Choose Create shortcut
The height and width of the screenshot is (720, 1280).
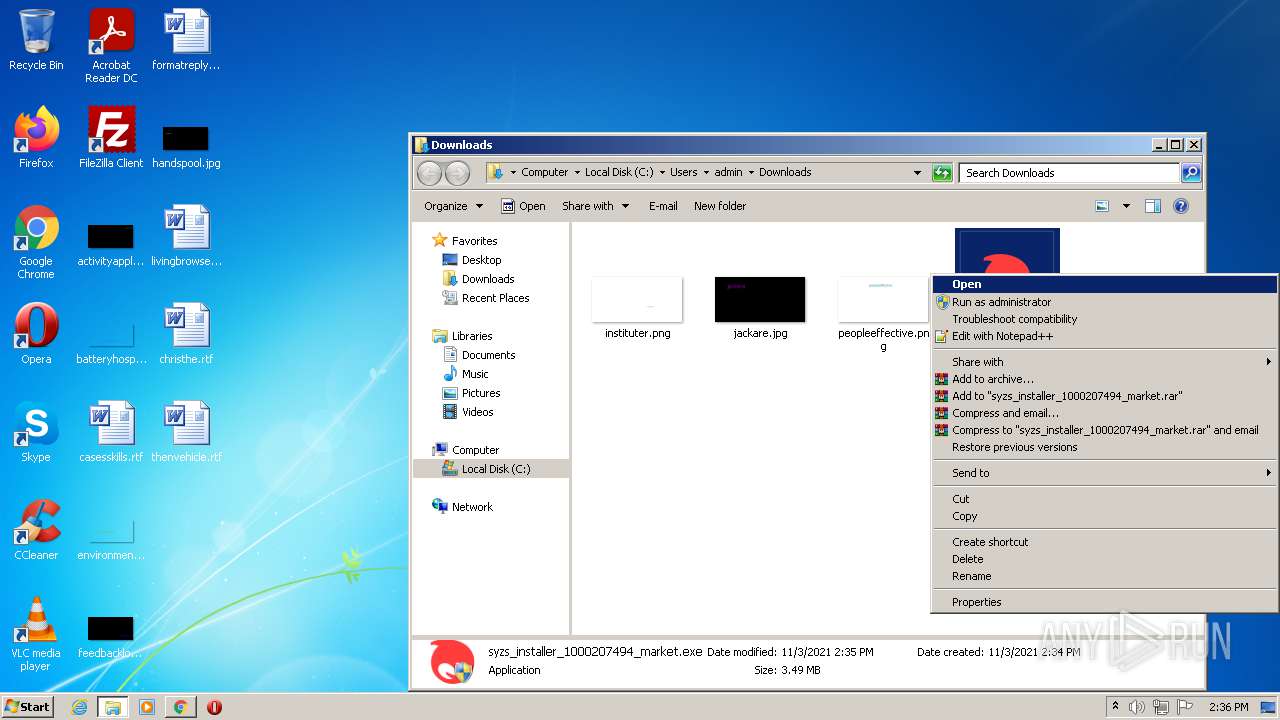tap(1105, 542)
